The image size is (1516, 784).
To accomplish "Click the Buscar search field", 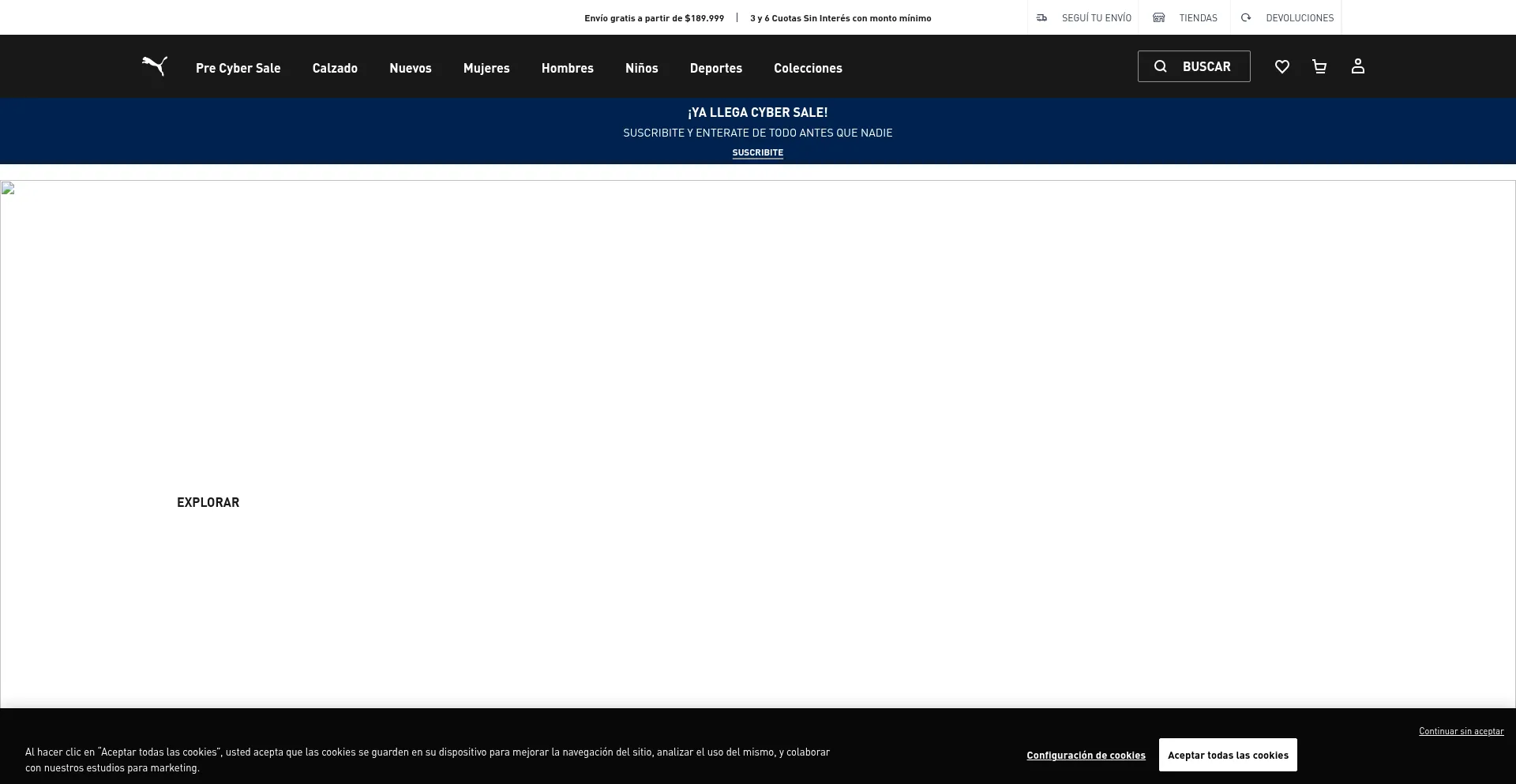I will point(1206,66).
